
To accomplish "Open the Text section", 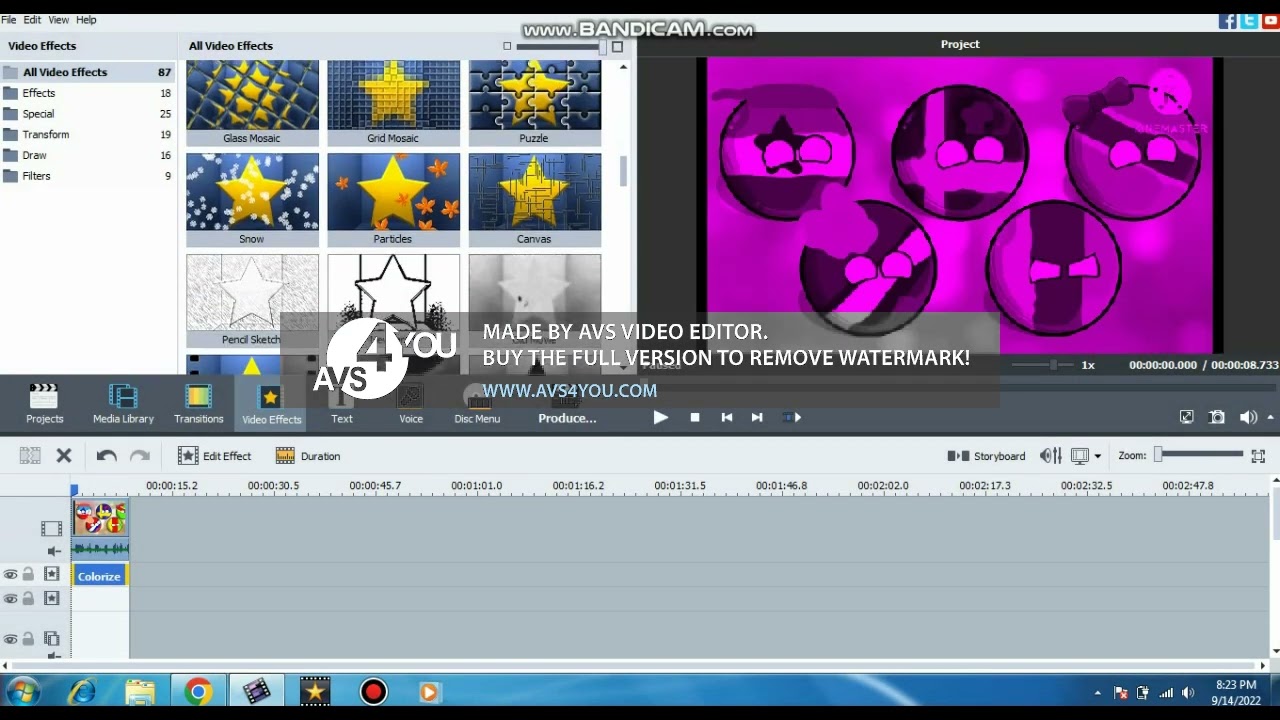I will (x=342, y=404).
